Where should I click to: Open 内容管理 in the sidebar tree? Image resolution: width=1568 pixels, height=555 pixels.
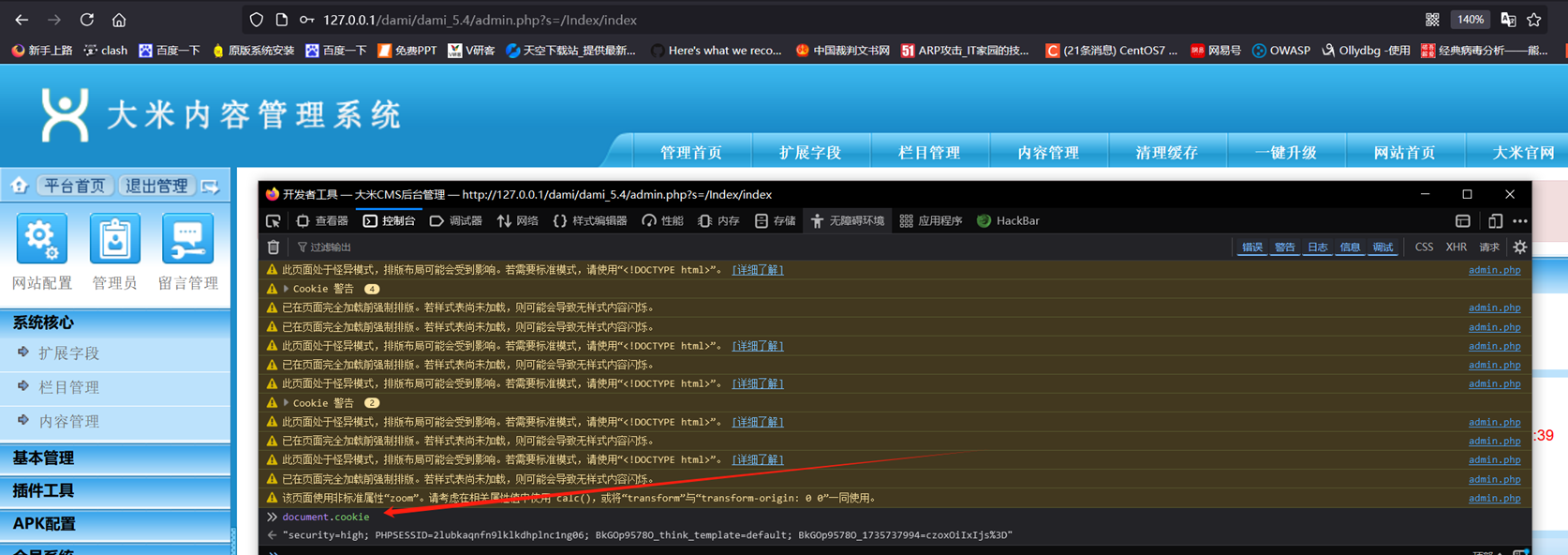tap(68, 422)
